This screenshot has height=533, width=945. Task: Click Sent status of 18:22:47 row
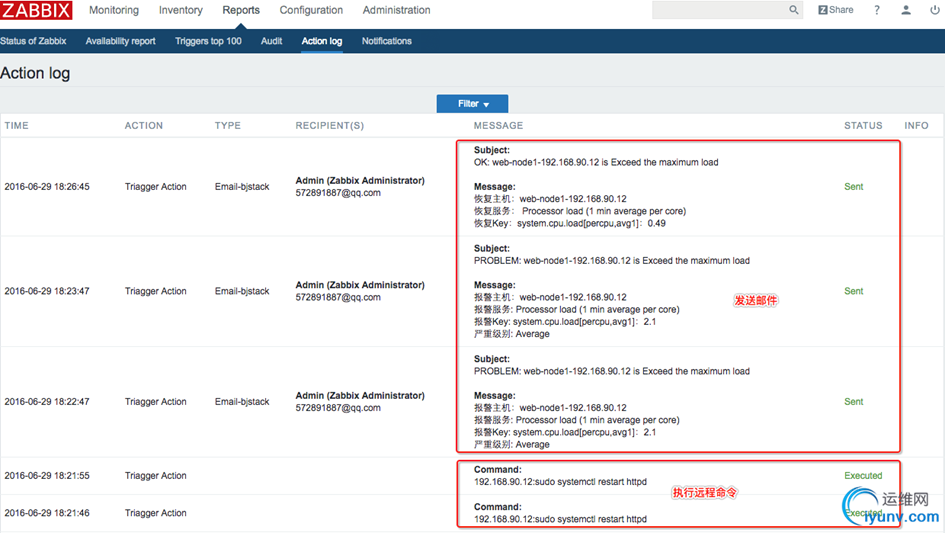[x=853, y=402]
